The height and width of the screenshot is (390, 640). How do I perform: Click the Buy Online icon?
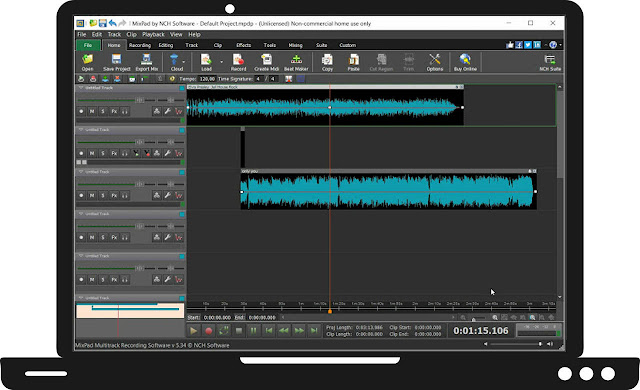click(x=465, y=60)
